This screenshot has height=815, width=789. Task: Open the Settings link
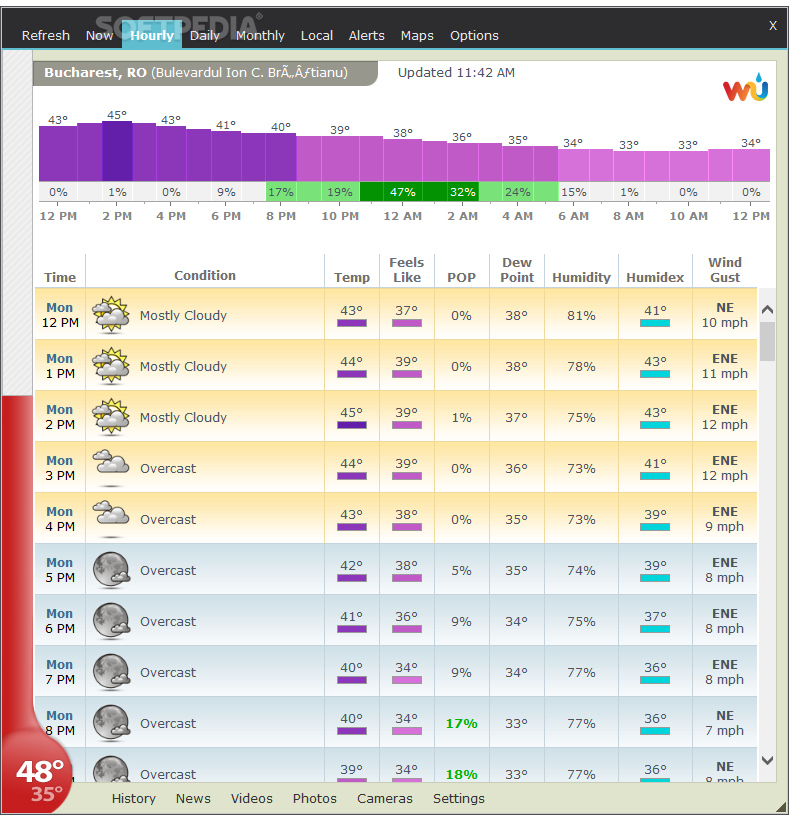458,798
